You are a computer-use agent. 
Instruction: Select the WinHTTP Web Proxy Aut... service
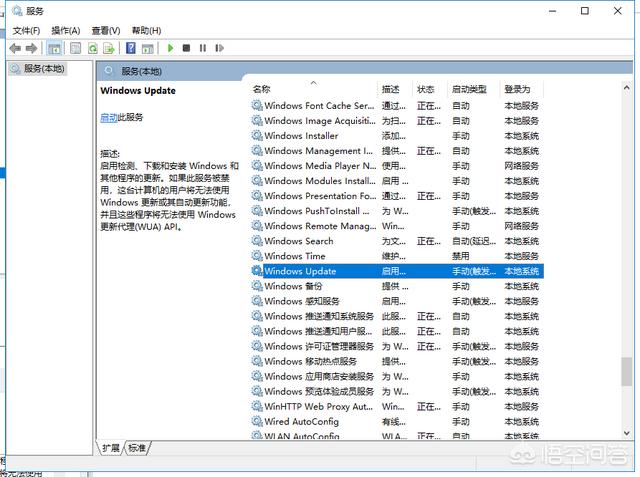[397, 406]
